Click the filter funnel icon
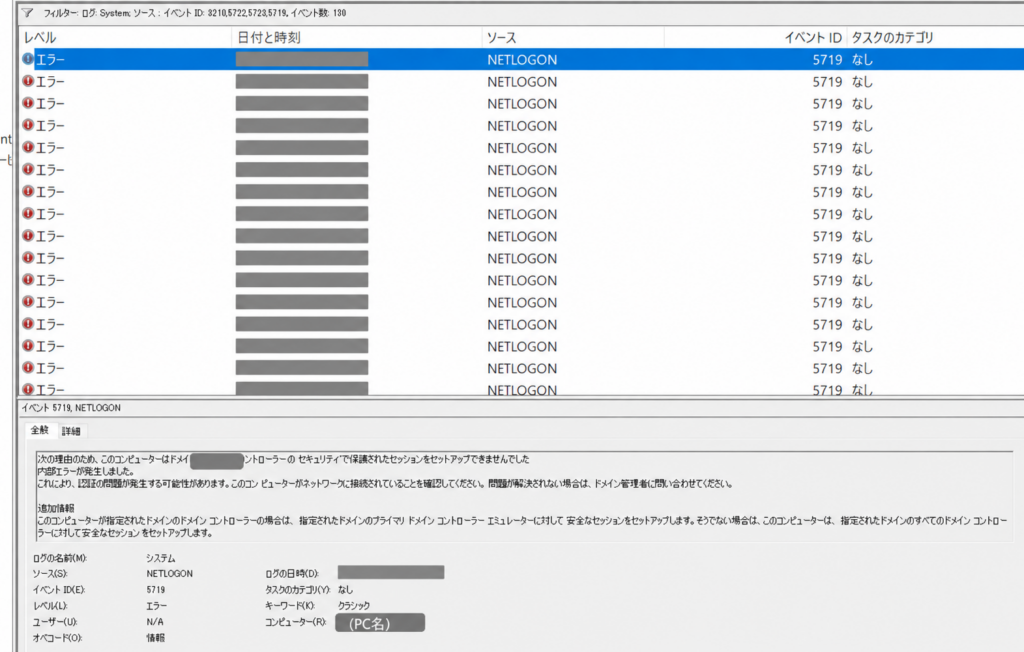 [27, 12]
